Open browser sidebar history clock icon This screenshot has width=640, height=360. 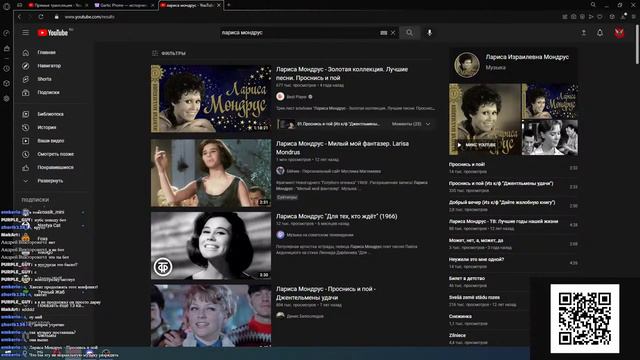tap(7, 69)
